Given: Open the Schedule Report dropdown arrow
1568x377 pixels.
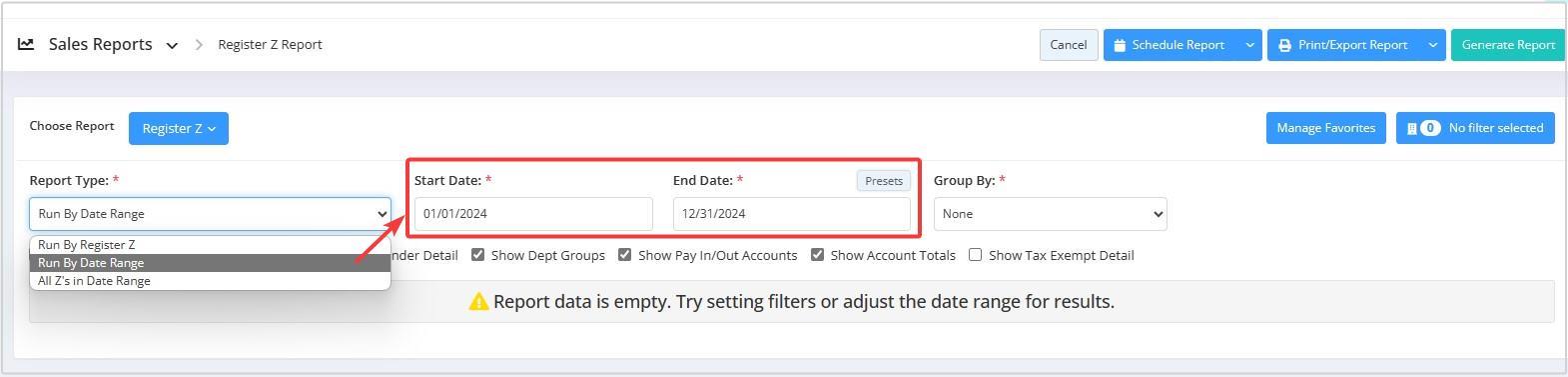Looking at the screenshot, I should [1249, 45].
